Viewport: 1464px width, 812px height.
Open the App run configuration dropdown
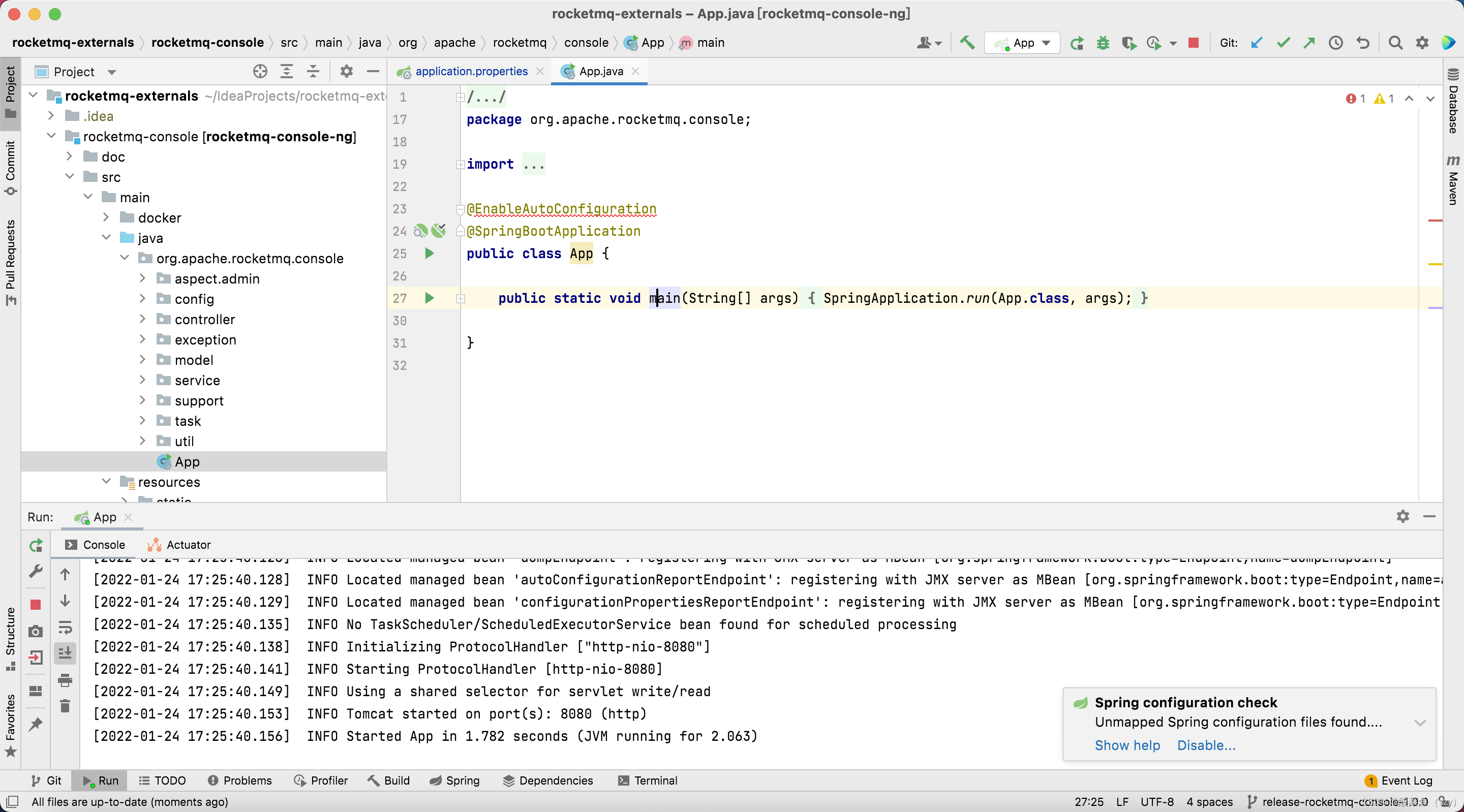(x=1023, y=43)
